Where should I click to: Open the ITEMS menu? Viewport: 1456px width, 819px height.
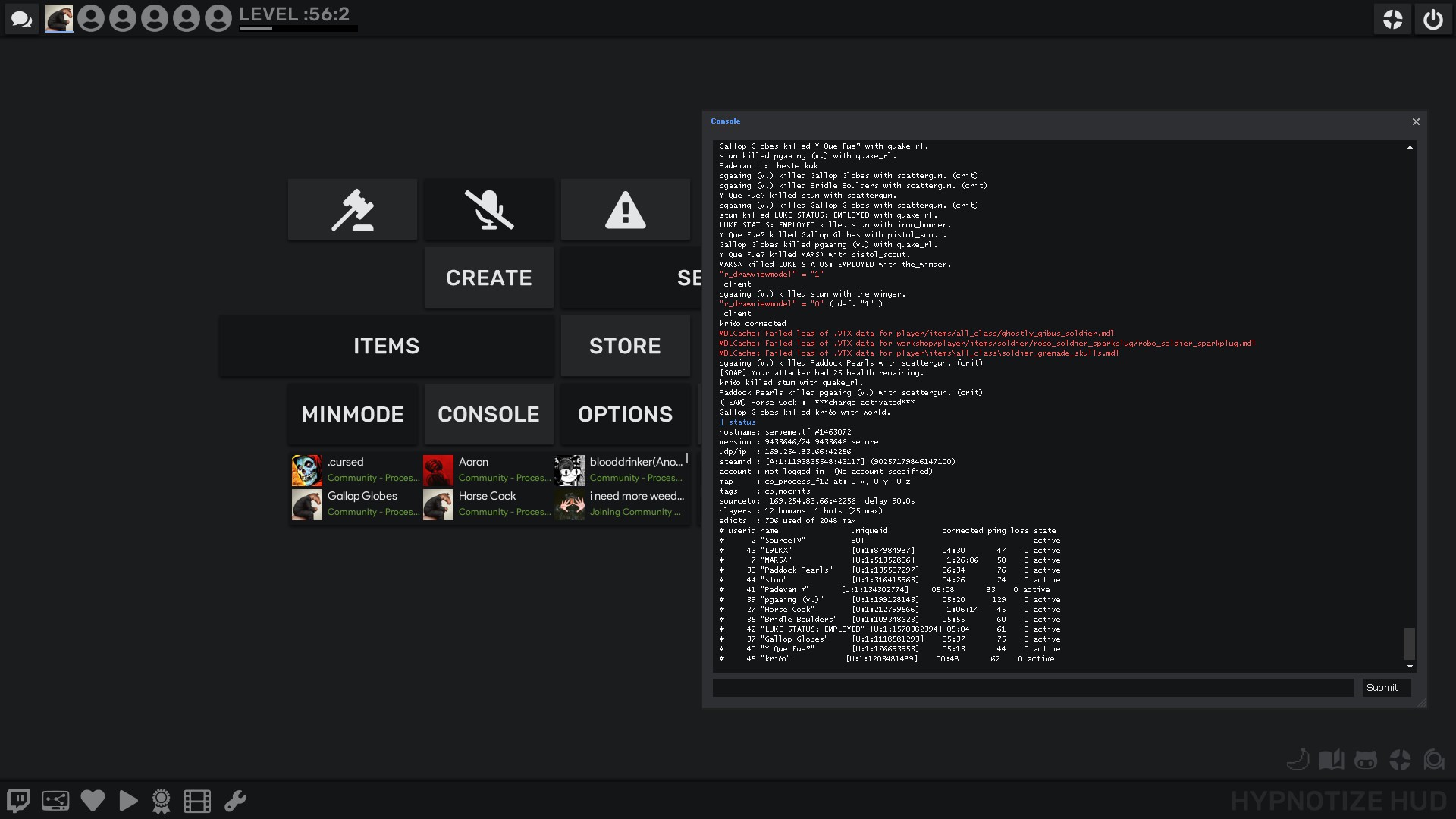386,347
